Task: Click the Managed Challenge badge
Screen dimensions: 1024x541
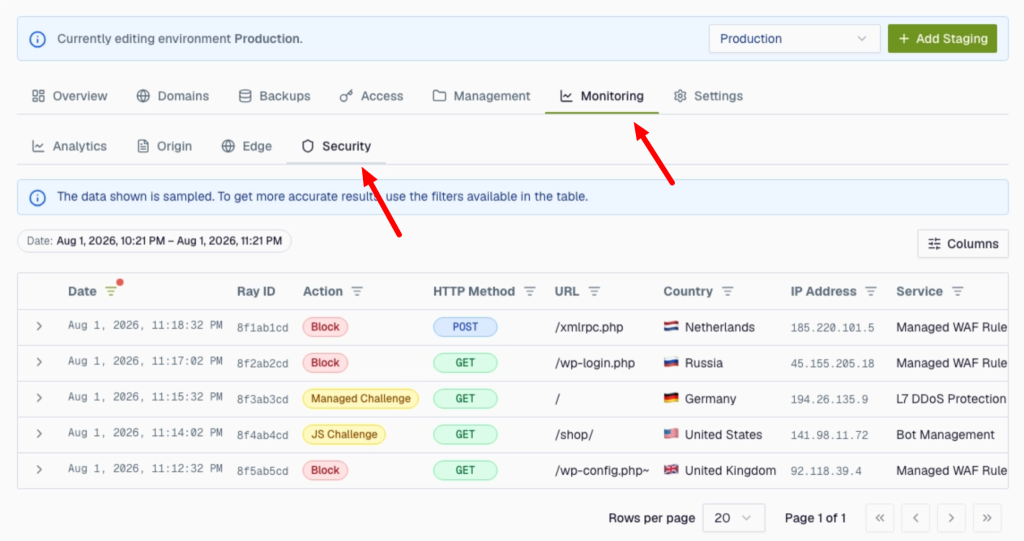Action: [x=360, y=399]
